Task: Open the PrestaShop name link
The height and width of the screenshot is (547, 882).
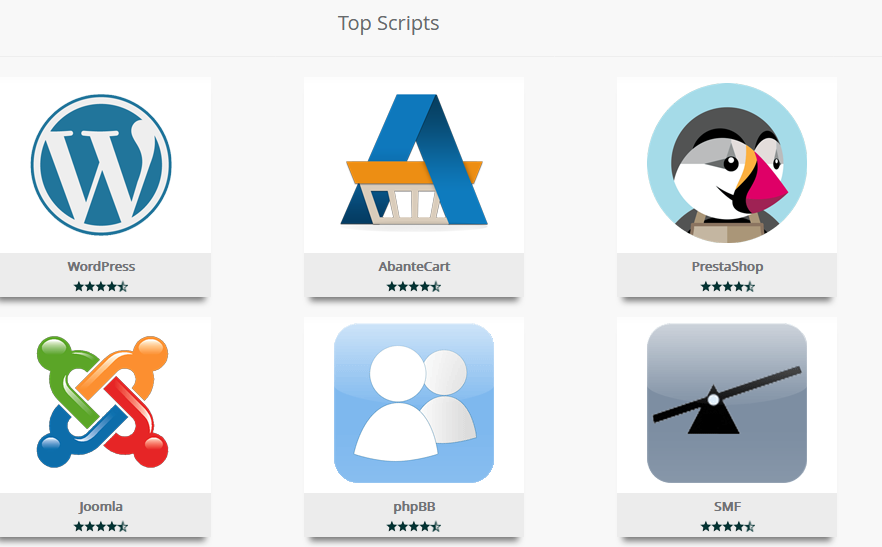Action: tap(727, 266)
